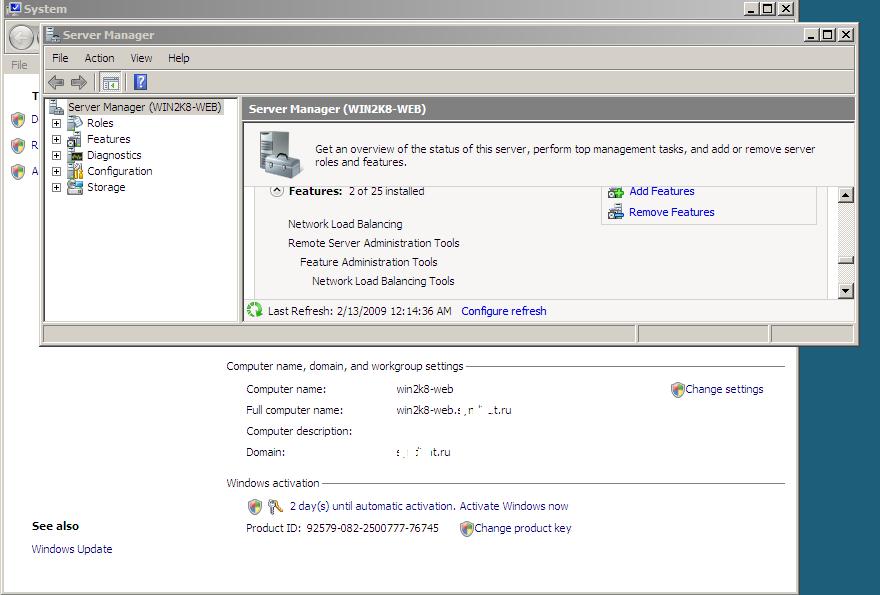880x595 pixels.
Task: Expand the Configuration tree node
Action: point(56,171)
